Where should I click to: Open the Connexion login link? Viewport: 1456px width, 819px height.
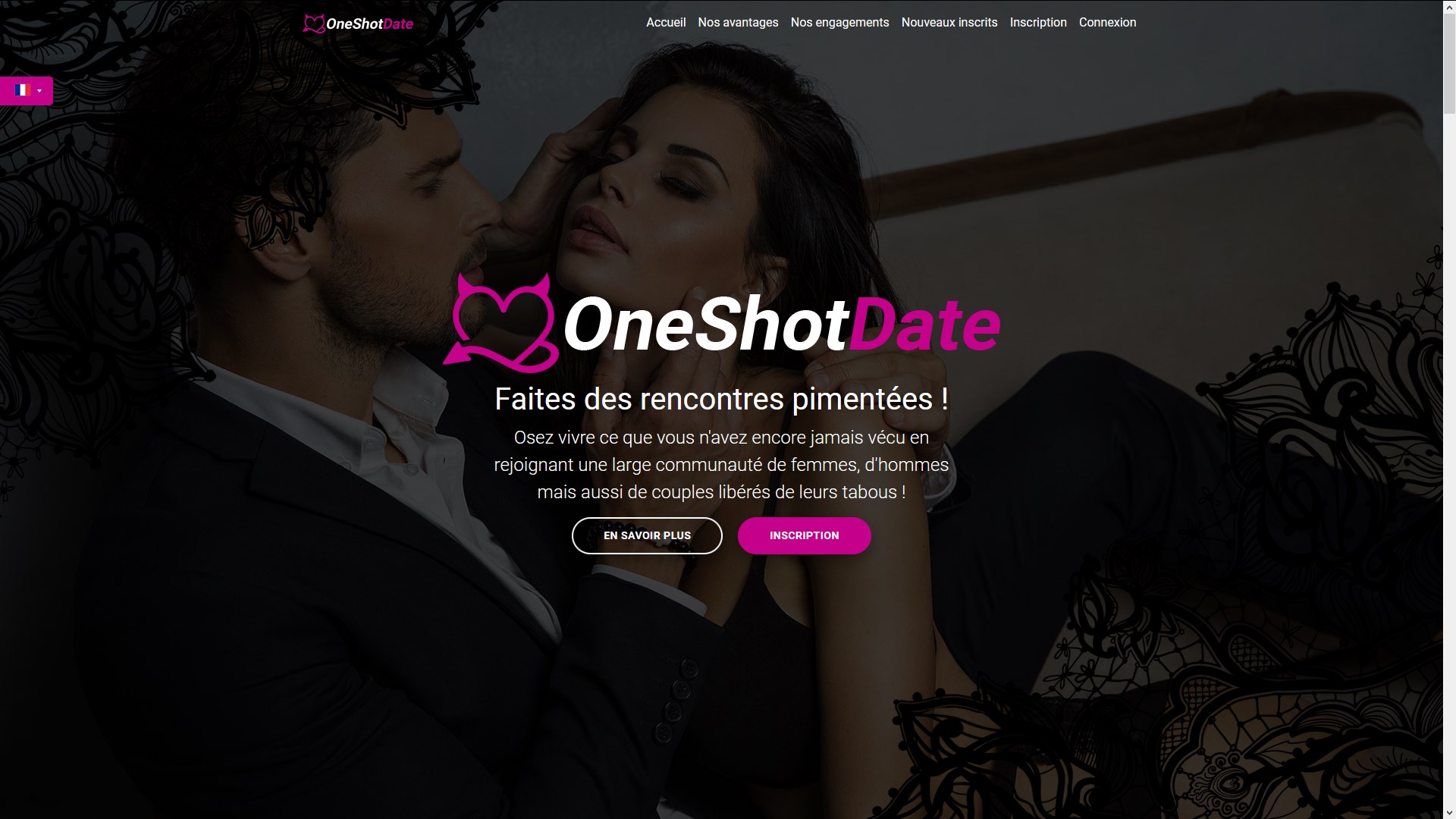1107,23
